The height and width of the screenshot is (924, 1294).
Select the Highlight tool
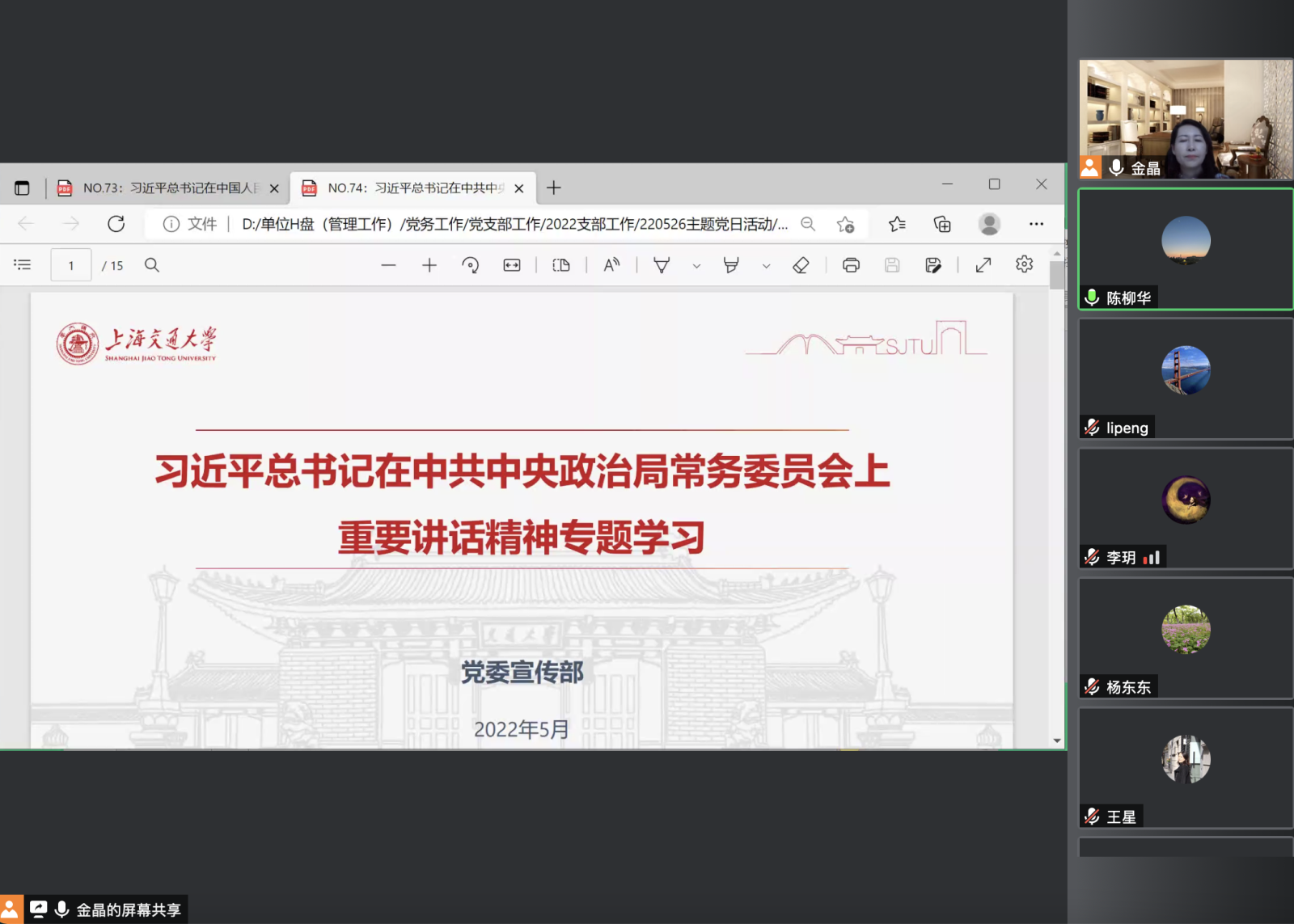[x=731, y=265]
